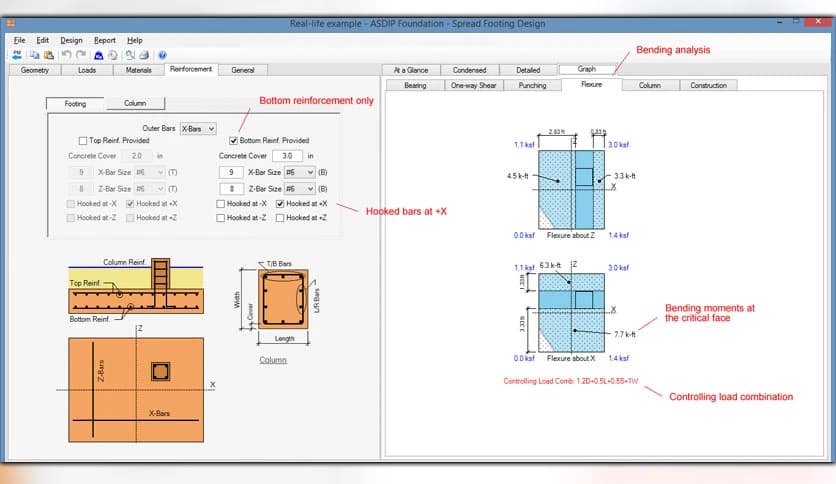Click the blue weight units icon

[x=99, y=55]
